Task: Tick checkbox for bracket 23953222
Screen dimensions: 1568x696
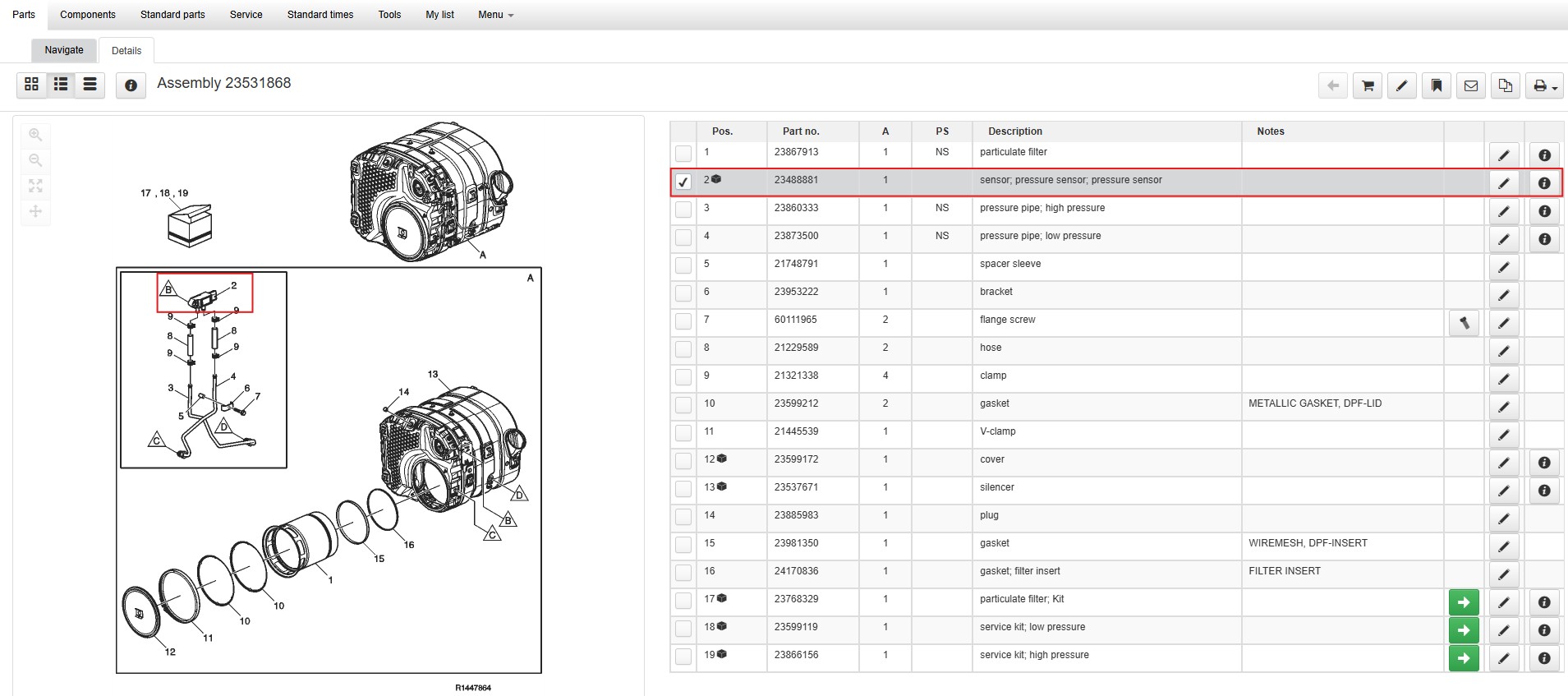Action: coord(683,293)
